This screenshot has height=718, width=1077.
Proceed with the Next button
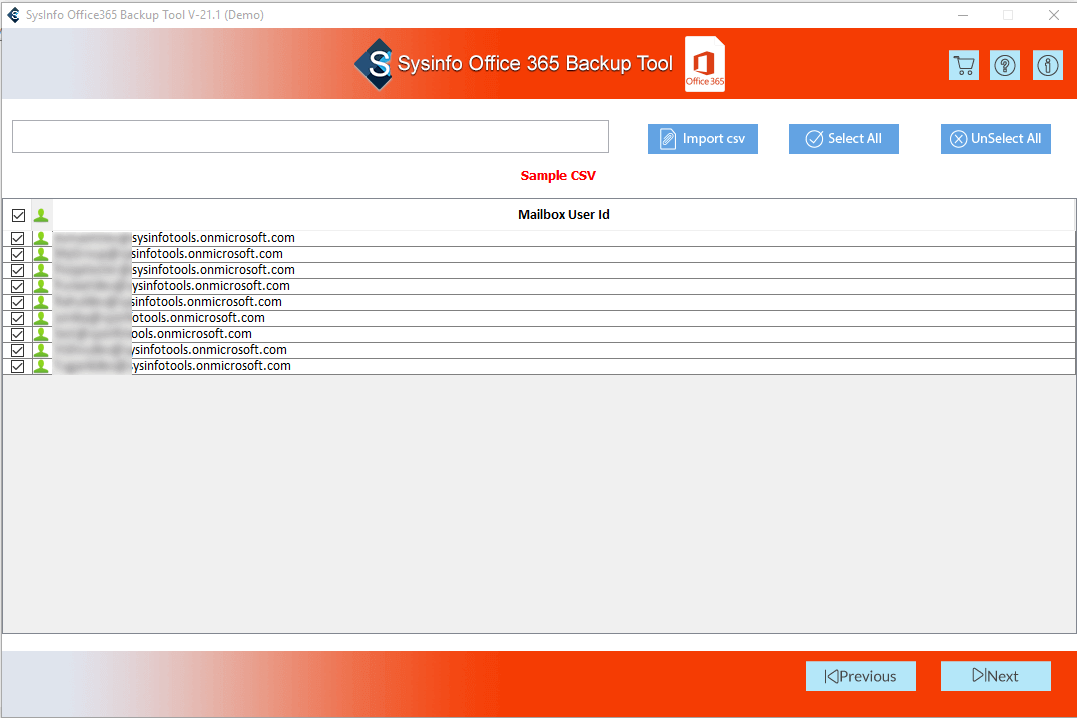point(995,676)
